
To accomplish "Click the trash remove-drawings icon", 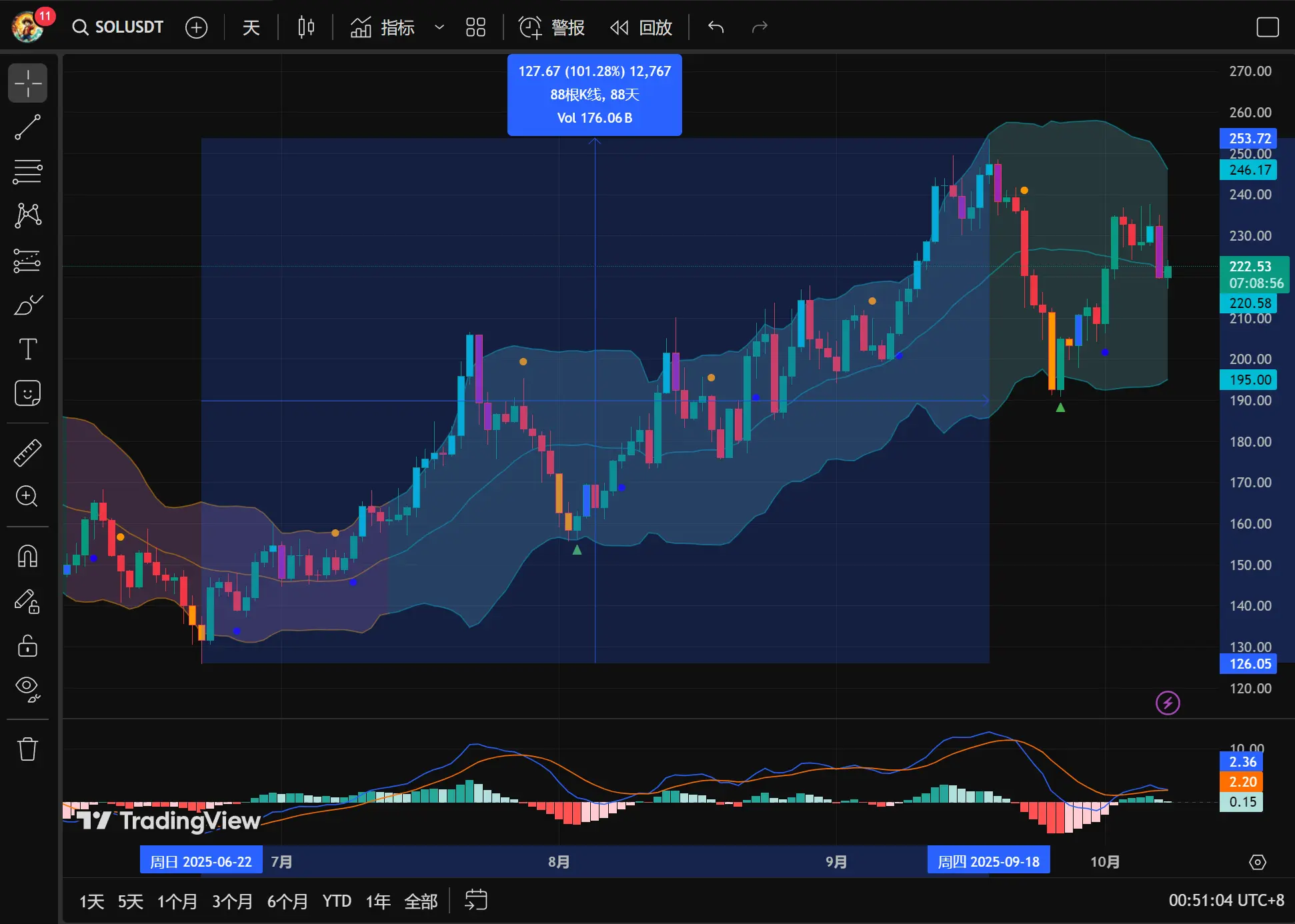I will tap(27, 749).
